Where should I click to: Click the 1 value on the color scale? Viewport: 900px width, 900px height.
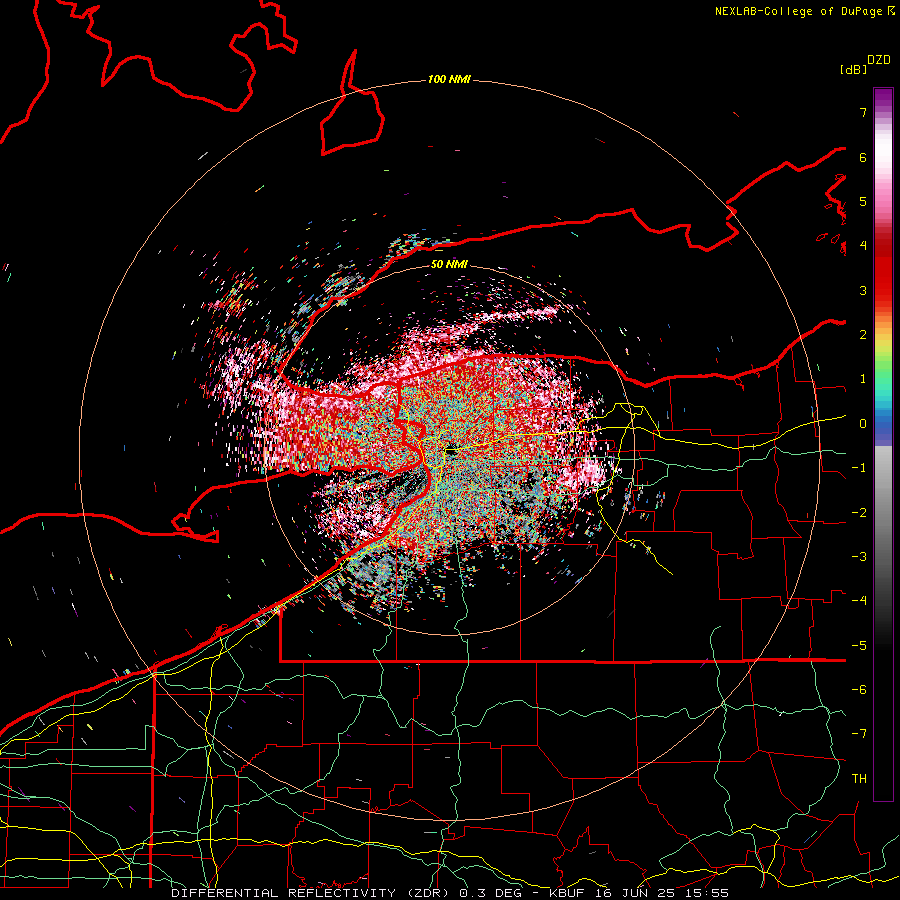click(x=863, y=379)
